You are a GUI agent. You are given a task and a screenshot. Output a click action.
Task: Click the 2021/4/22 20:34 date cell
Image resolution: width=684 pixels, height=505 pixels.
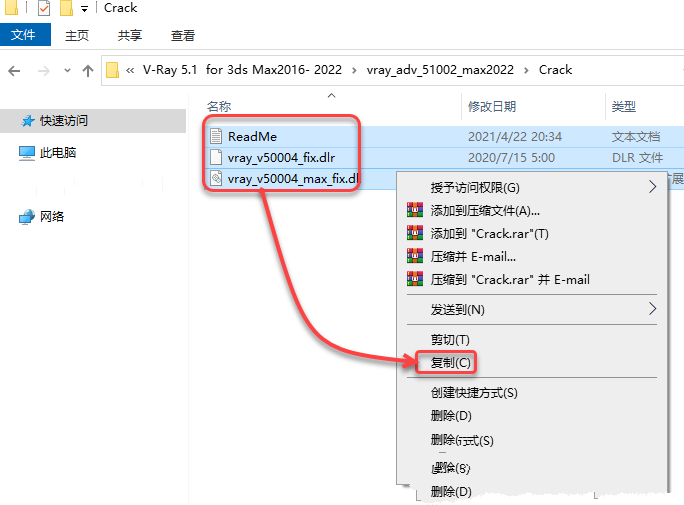tap(515, 136)
